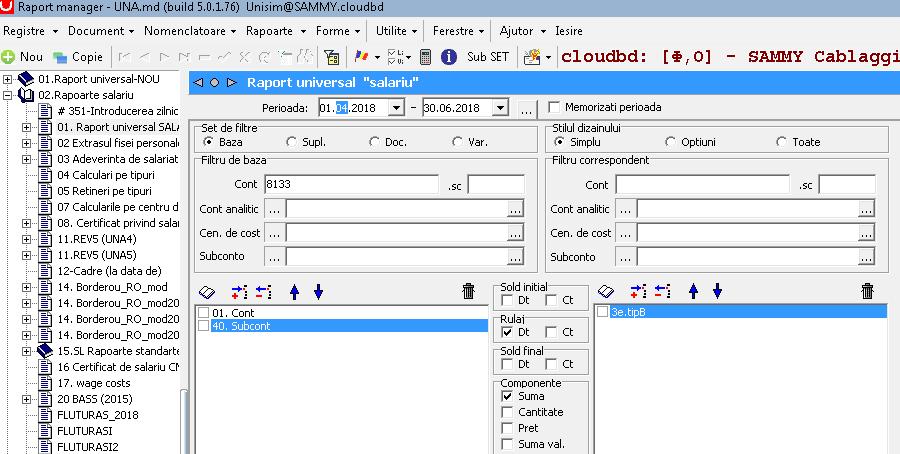Screen dimensions: 900x454
Task: Uncheck the Suma component checkbox
Action: pos(507,396)
